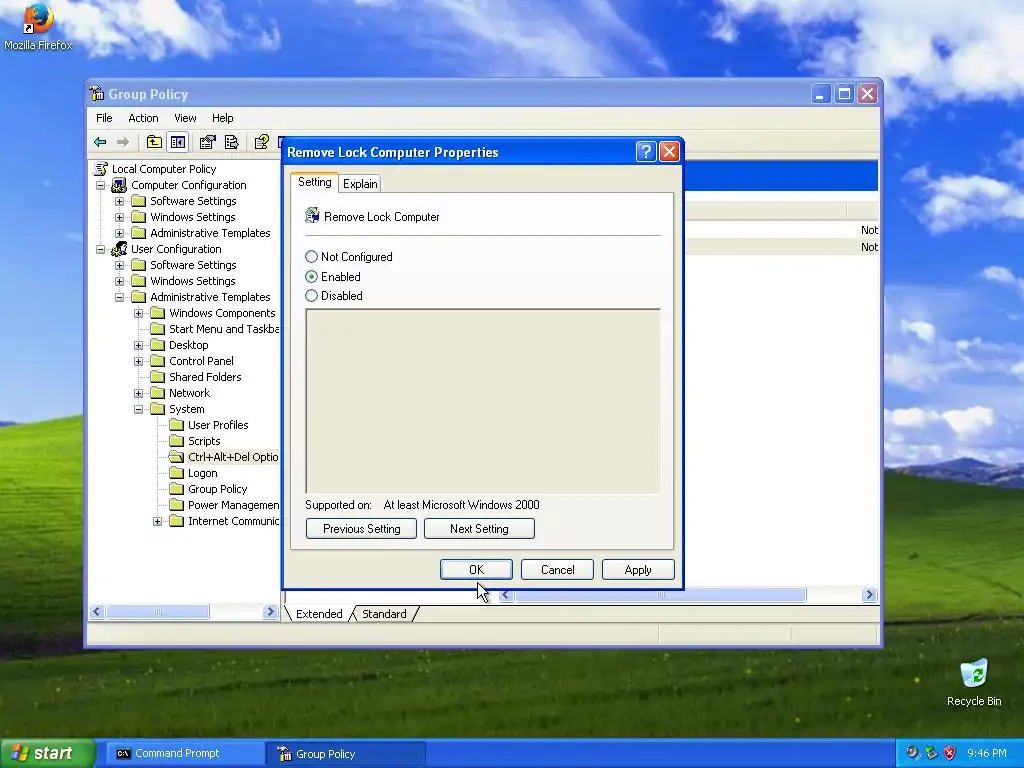Click the Up one level folder icon
This screenshot has height=768, width=1024.
click(154, 142)
